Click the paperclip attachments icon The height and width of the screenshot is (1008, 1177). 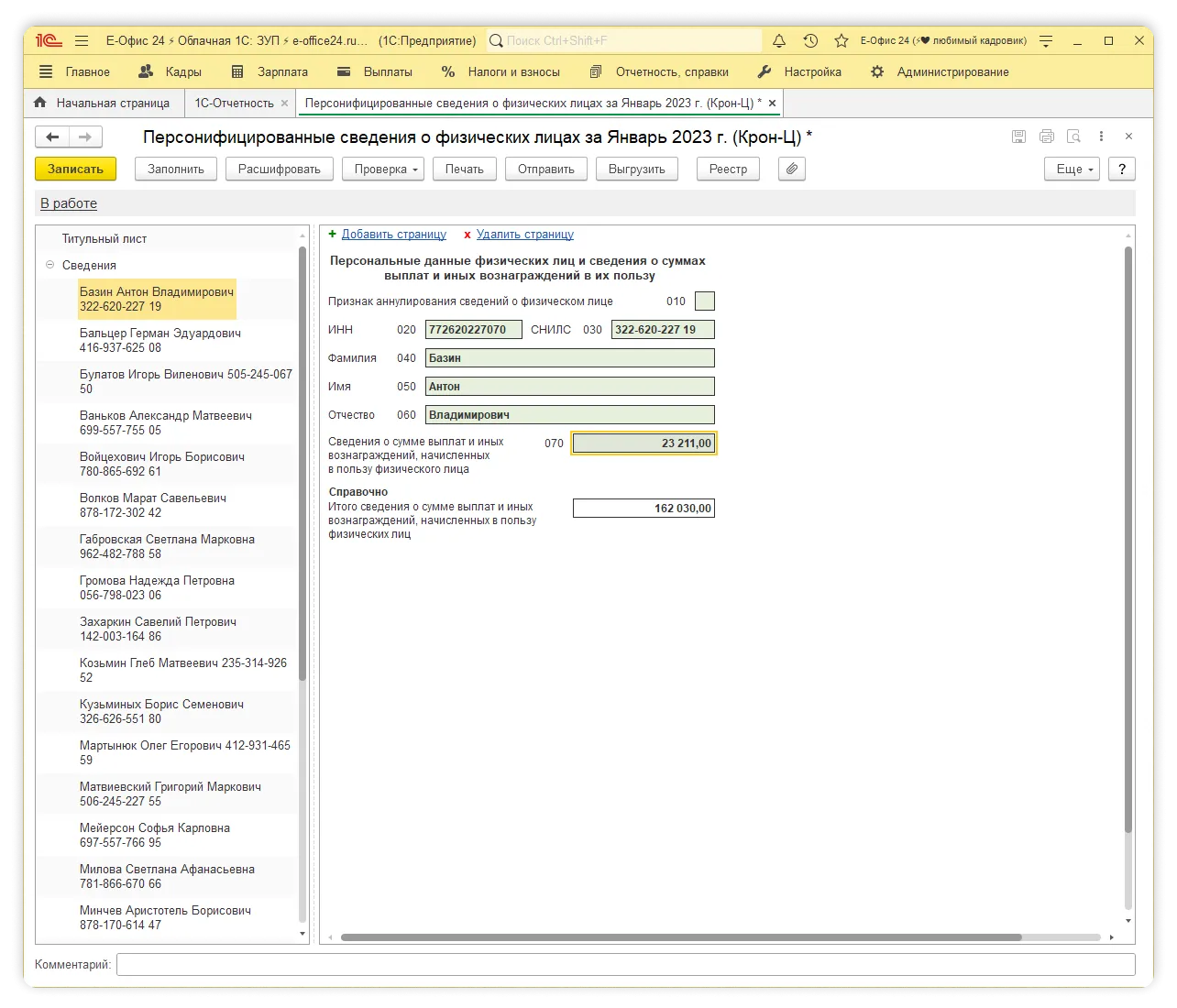coord(791,169)
